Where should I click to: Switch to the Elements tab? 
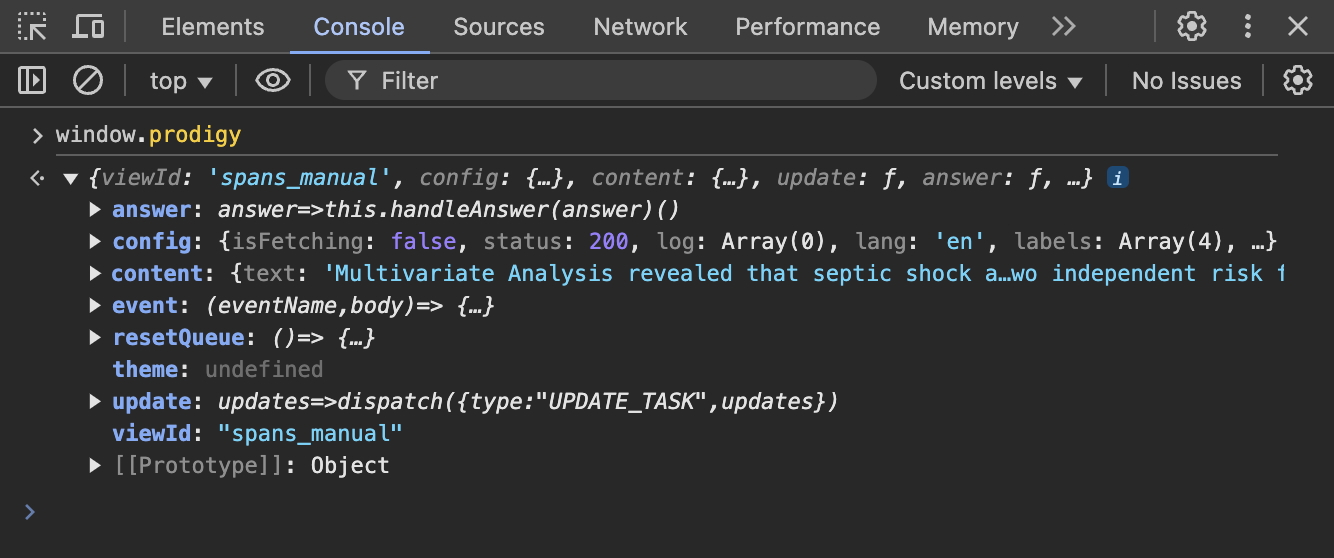click(x=213, y=27)
